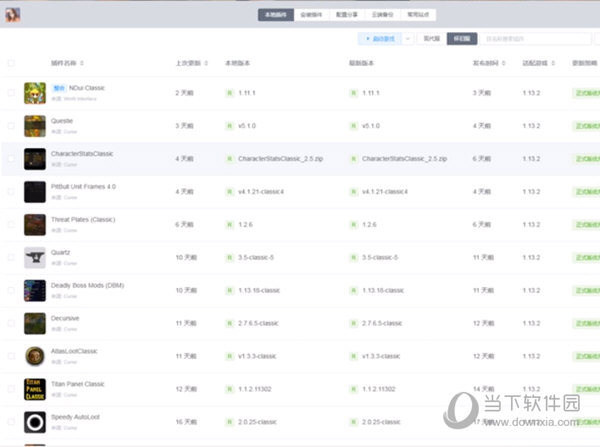Click R badge before local CharacterStatsClassic_2.5.zip
The image size is (600, 447).
coord(230,159)
